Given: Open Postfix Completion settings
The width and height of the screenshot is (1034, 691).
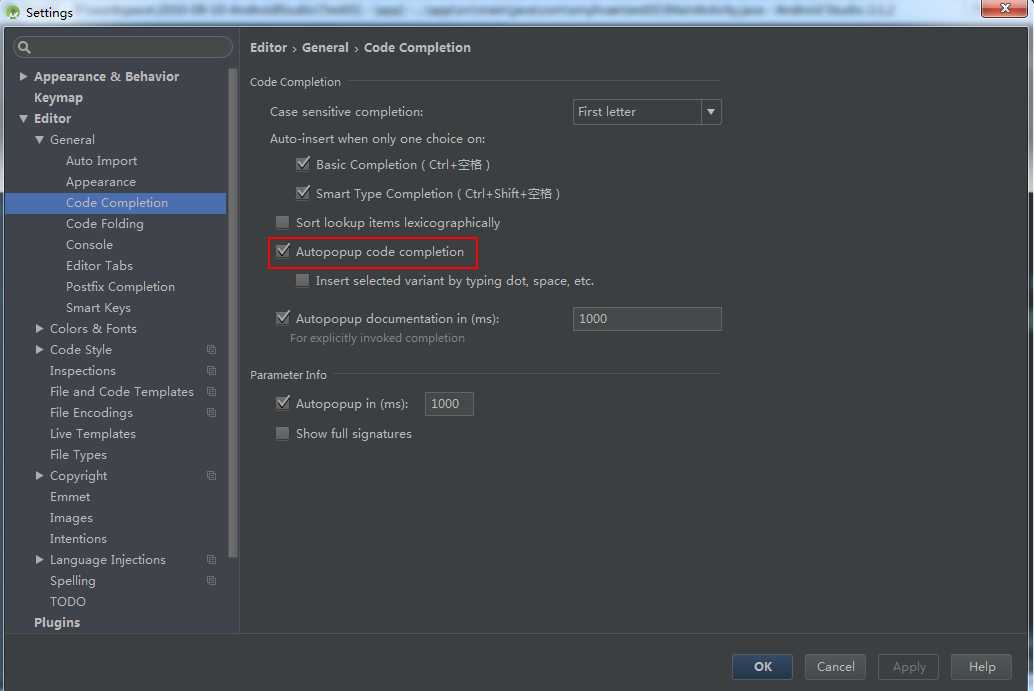Looking at the screenshot, I should coord(120,287).
